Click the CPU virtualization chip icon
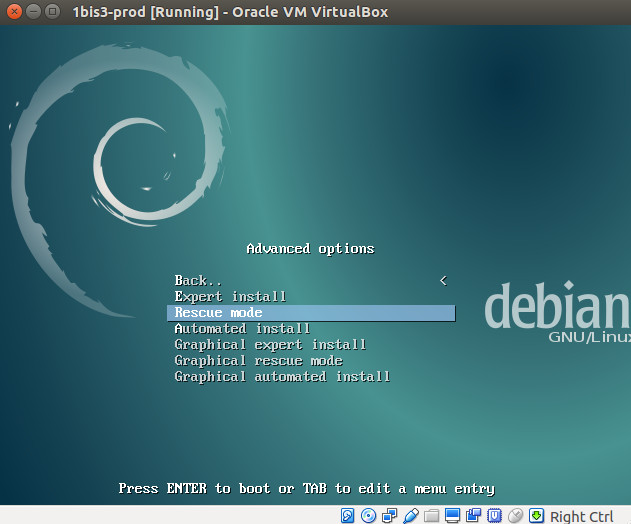The height and width of the screenshot is (524, 631). pyautogui.click(x=494, y=516)
